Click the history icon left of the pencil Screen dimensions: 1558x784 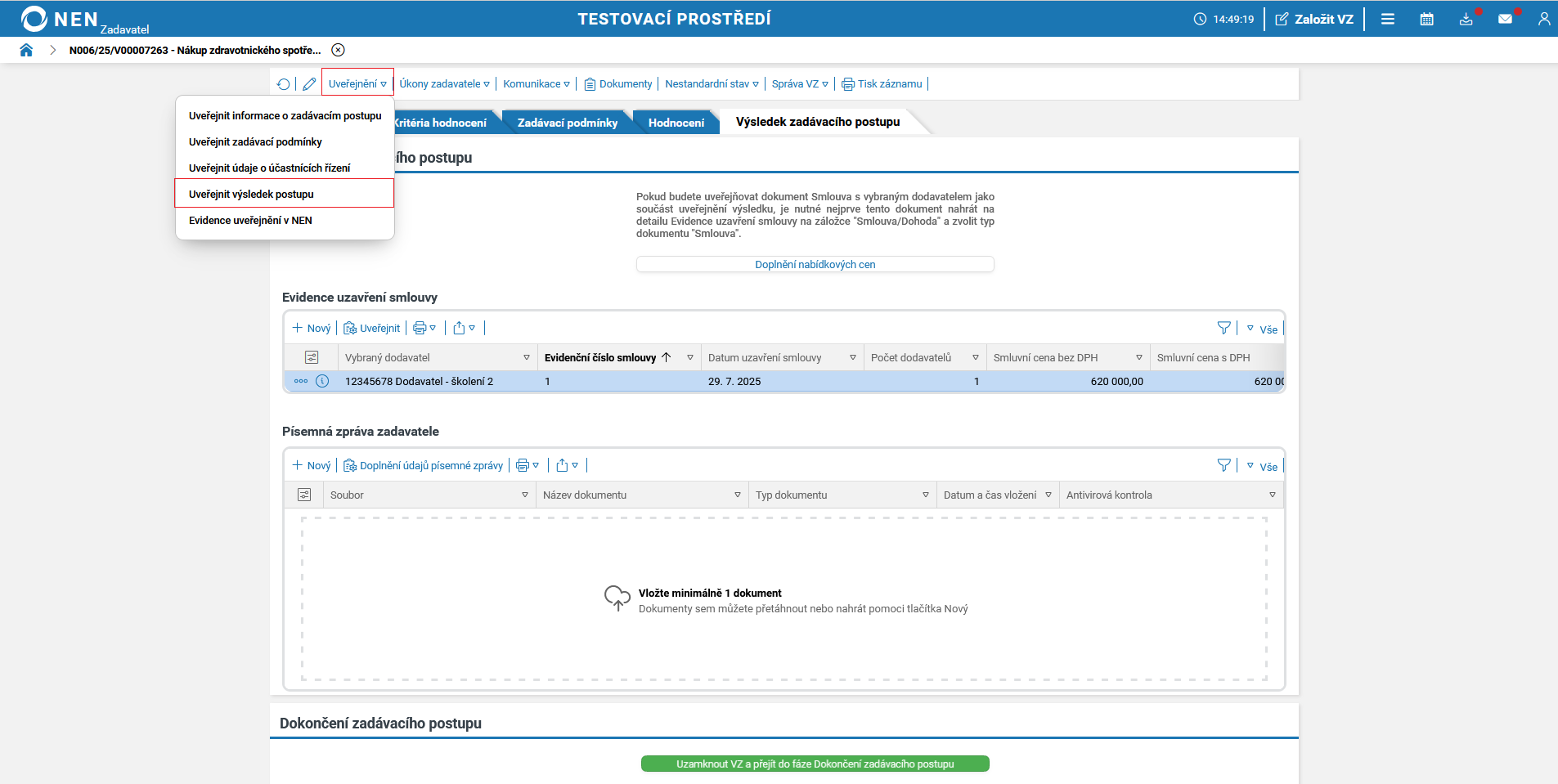[x=285, y=83]
